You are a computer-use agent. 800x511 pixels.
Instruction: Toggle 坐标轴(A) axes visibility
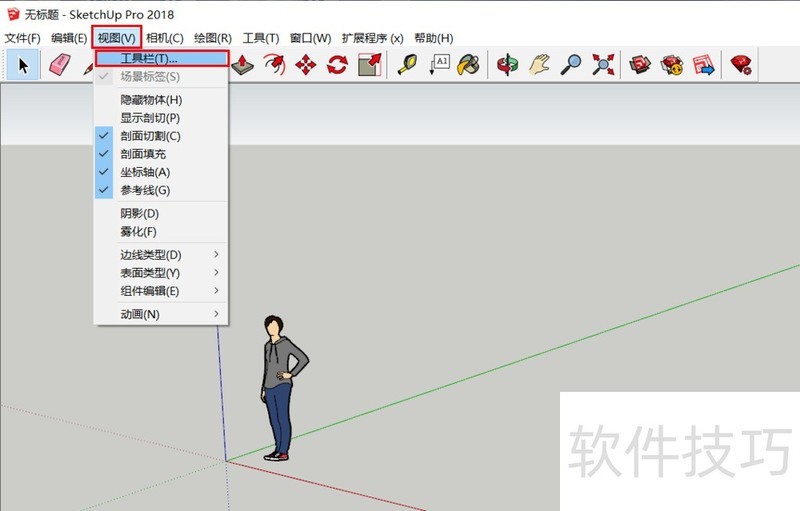[161, 172]
